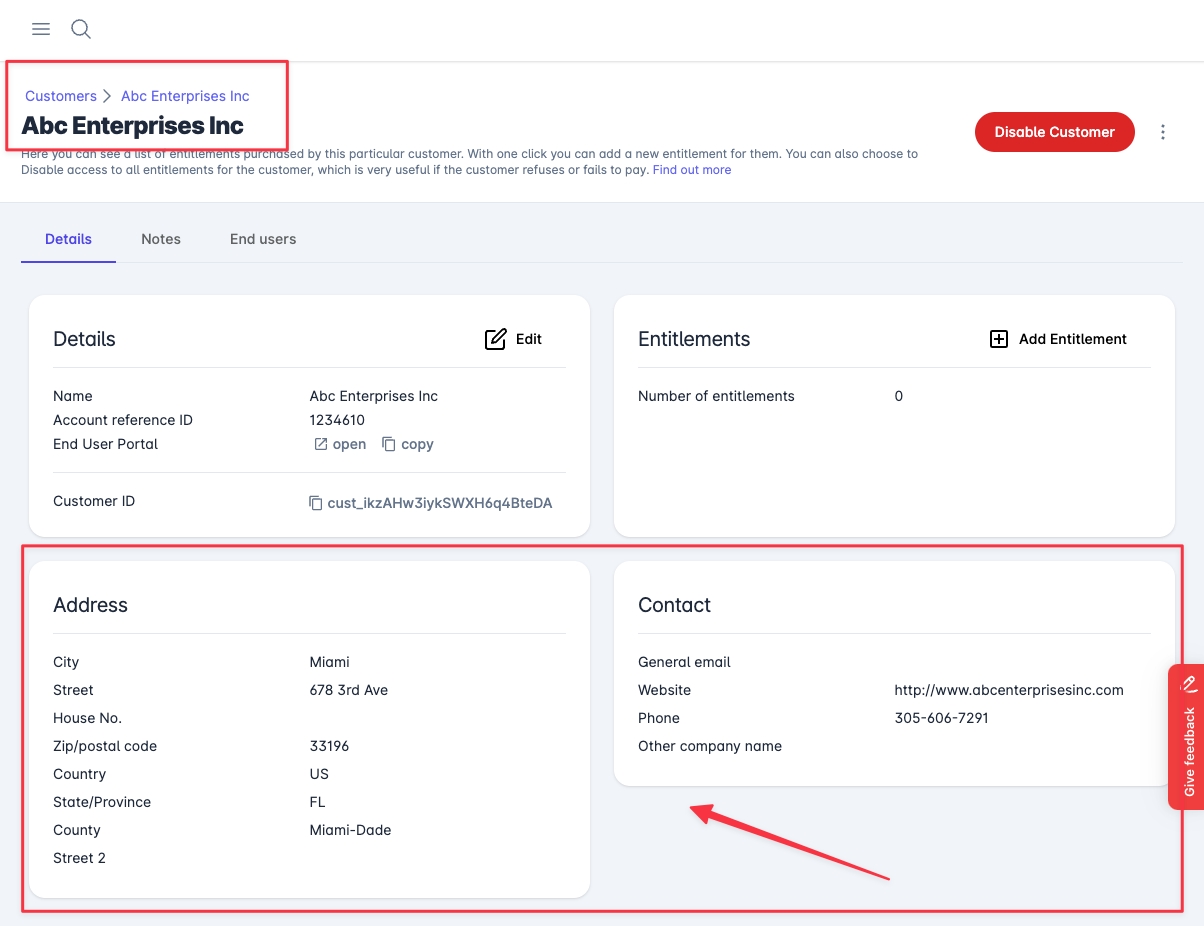1204x926 pixels.
Task: Open the hamburger navigation menu
Action: click(41, 29)
